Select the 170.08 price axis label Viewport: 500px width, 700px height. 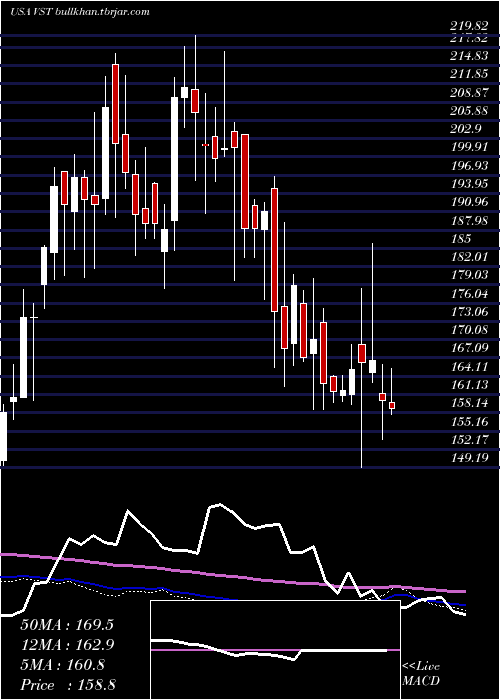(469, 330)
